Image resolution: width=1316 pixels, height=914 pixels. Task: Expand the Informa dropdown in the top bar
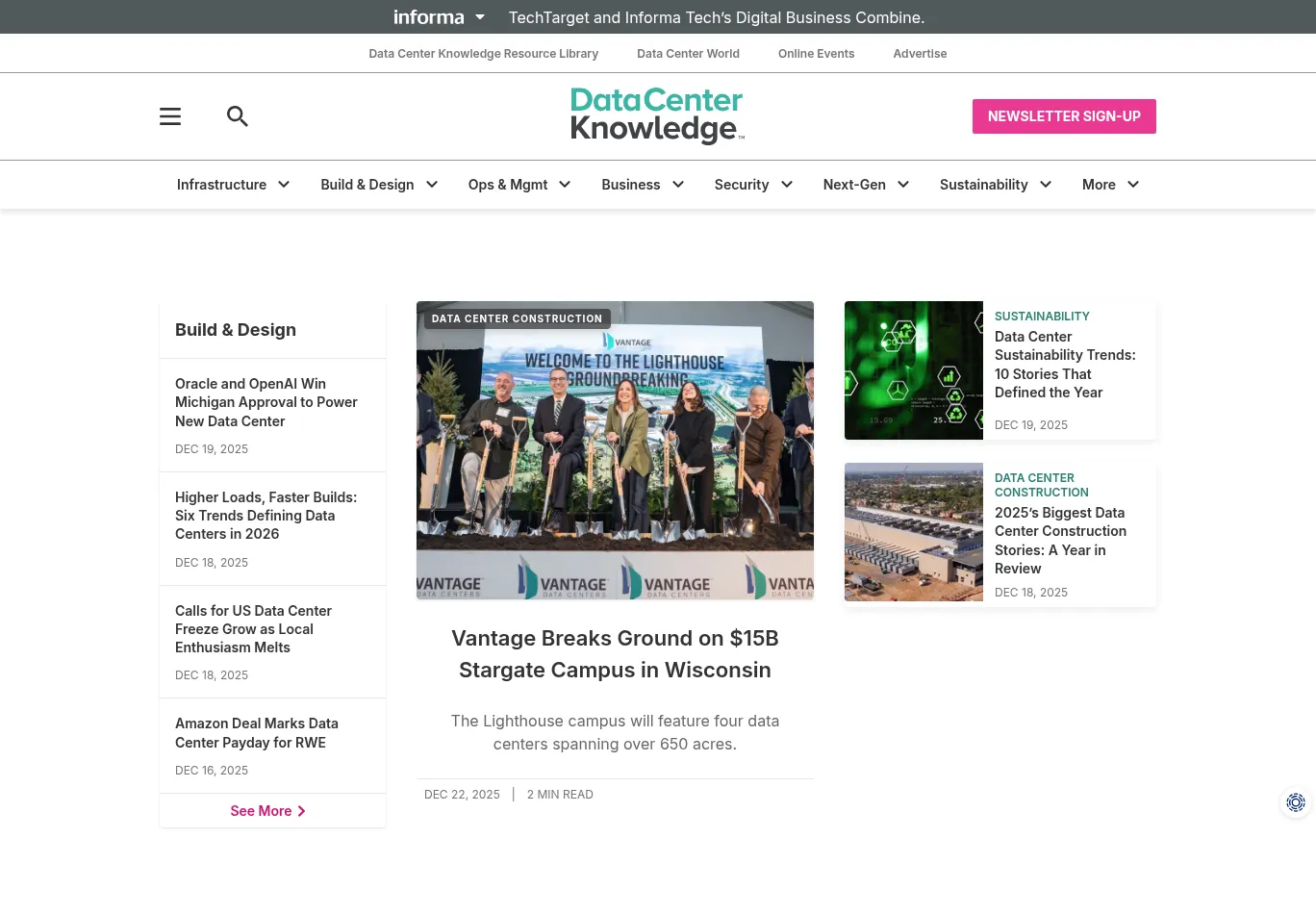click(x=479, y=16)
